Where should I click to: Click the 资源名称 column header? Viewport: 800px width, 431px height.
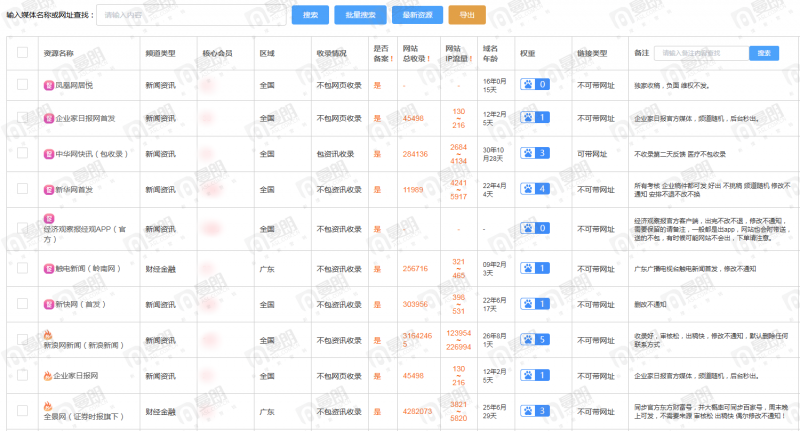(x=59, y=53)
